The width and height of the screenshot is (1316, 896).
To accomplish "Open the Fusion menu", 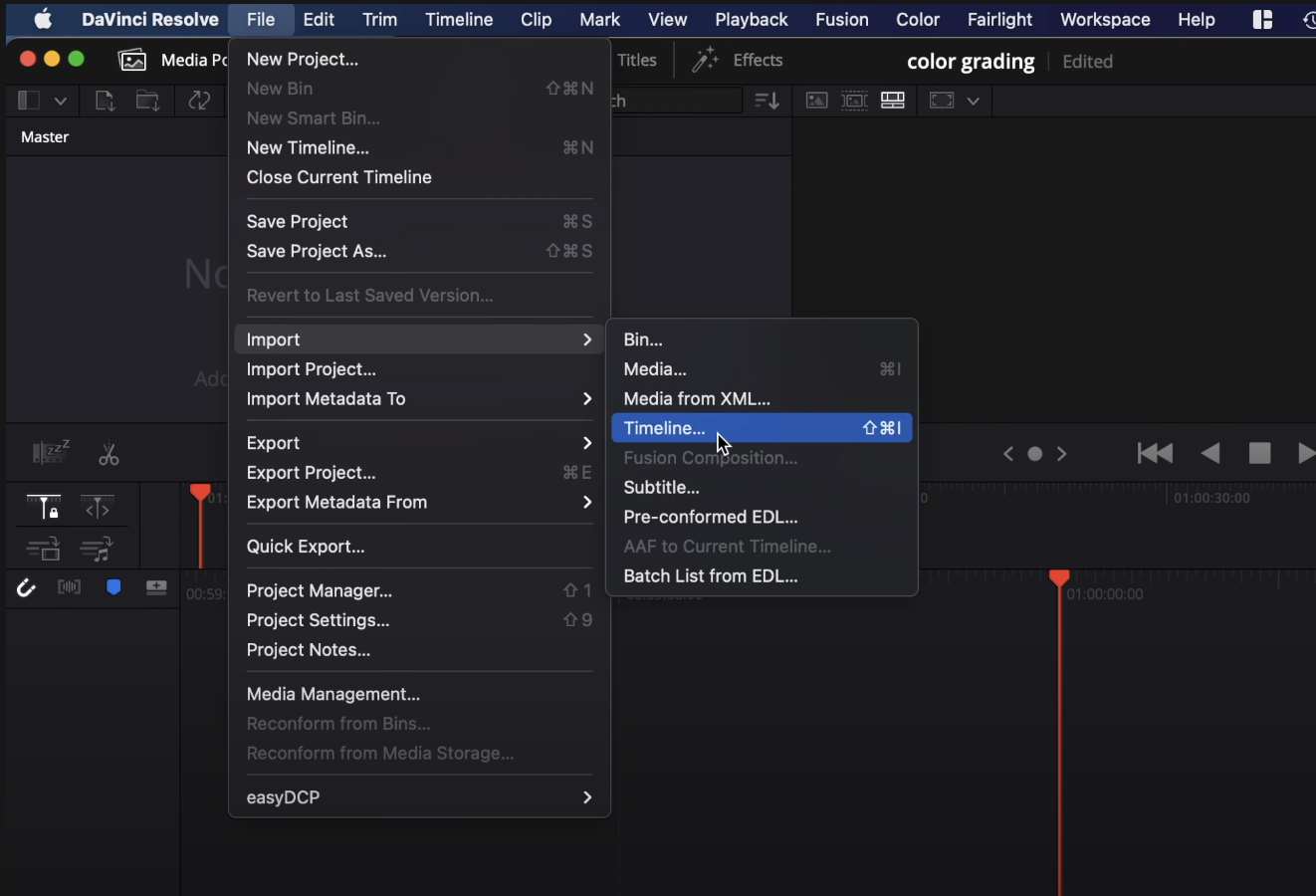I will [x=842, y=19].
